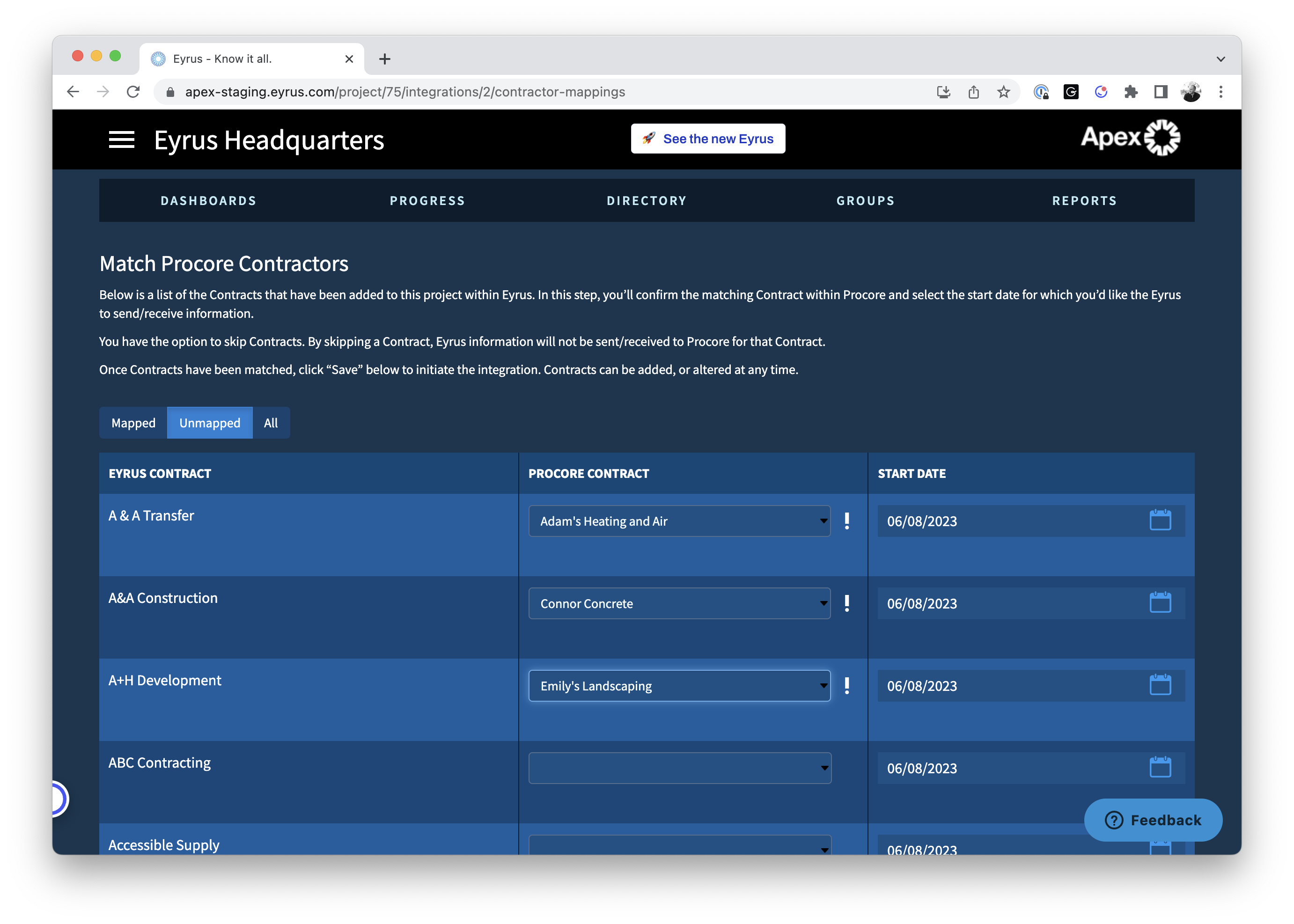Open the hamburger navigation menu
The width and height of the screenshot is (1294, 924).
click(121, 139)
